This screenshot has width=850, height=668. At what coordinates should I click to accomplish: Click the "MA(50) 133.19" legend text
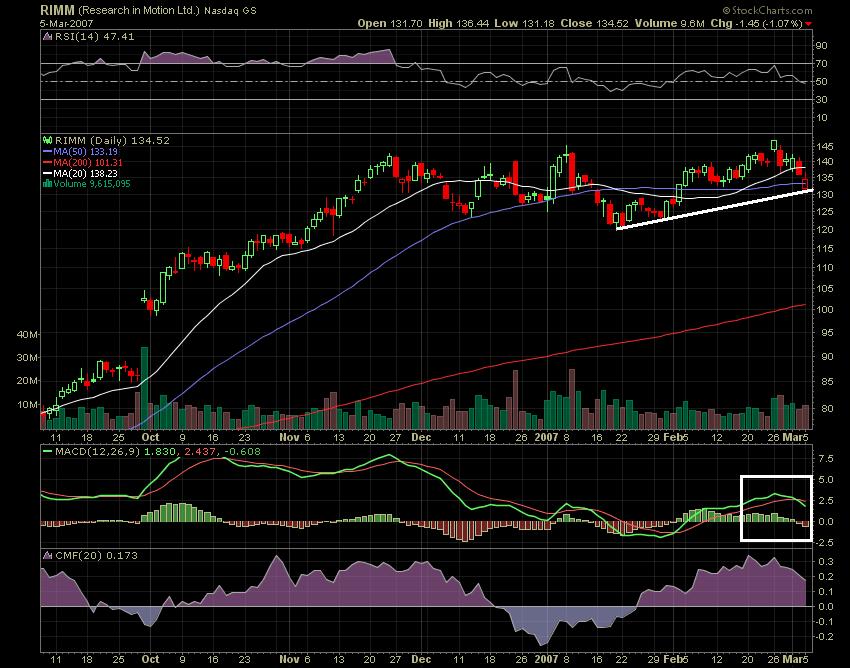(86, 152)
